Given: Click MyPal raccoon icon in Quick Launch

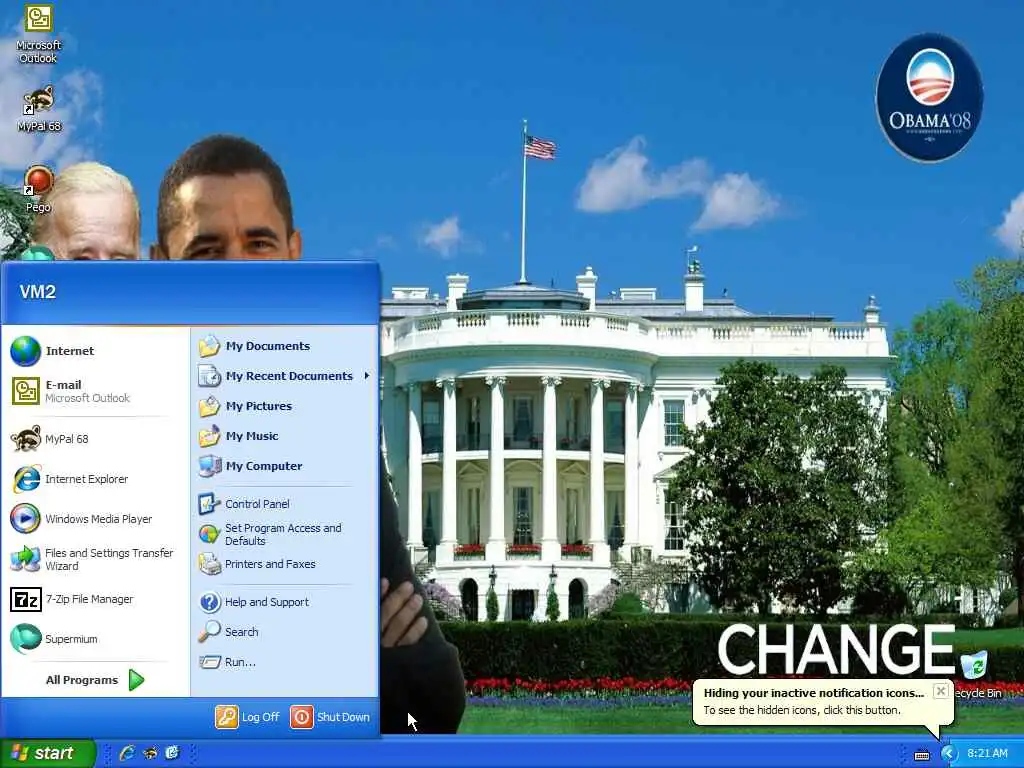Looking at the screenshot, I should click(x=150, y=753).
